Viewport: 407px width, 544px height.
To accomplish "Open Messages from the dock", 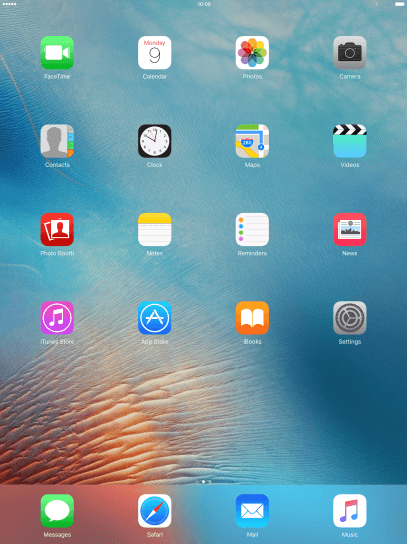I will [x=57, y=511].
